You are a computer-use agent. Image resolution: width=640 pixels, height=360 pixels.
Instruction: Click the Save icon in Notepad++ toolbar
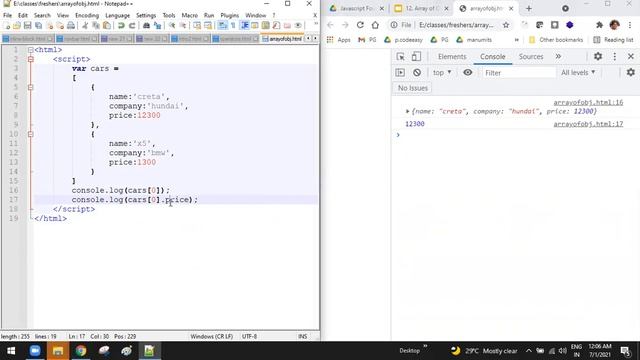click(x=27, y=26)
